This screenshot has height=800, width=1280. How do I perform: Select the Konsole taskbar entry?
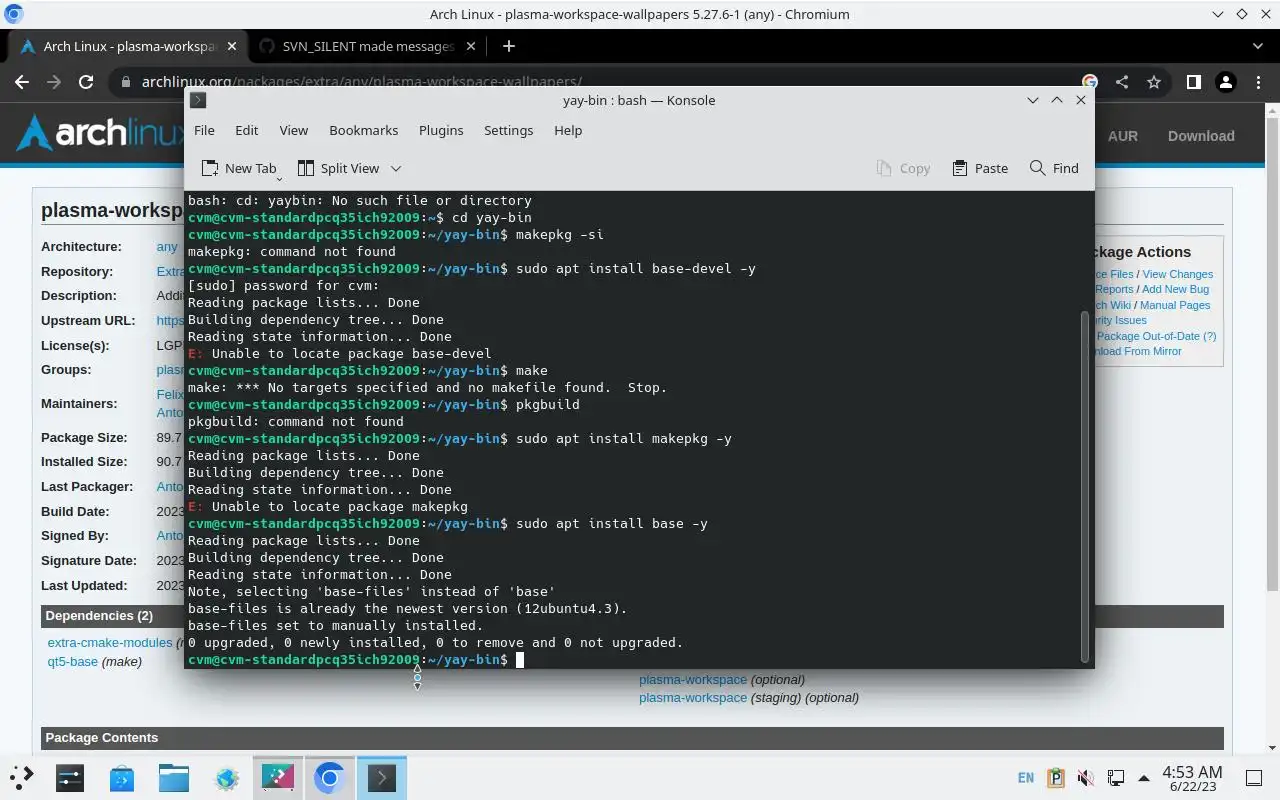click(x=382, y=777)
